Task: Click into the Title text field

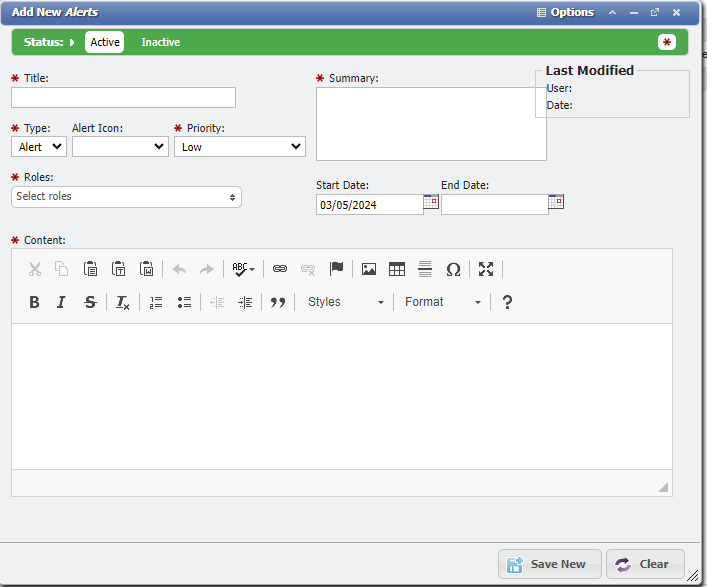Action: pyautogui.click(x=123, y=97)
